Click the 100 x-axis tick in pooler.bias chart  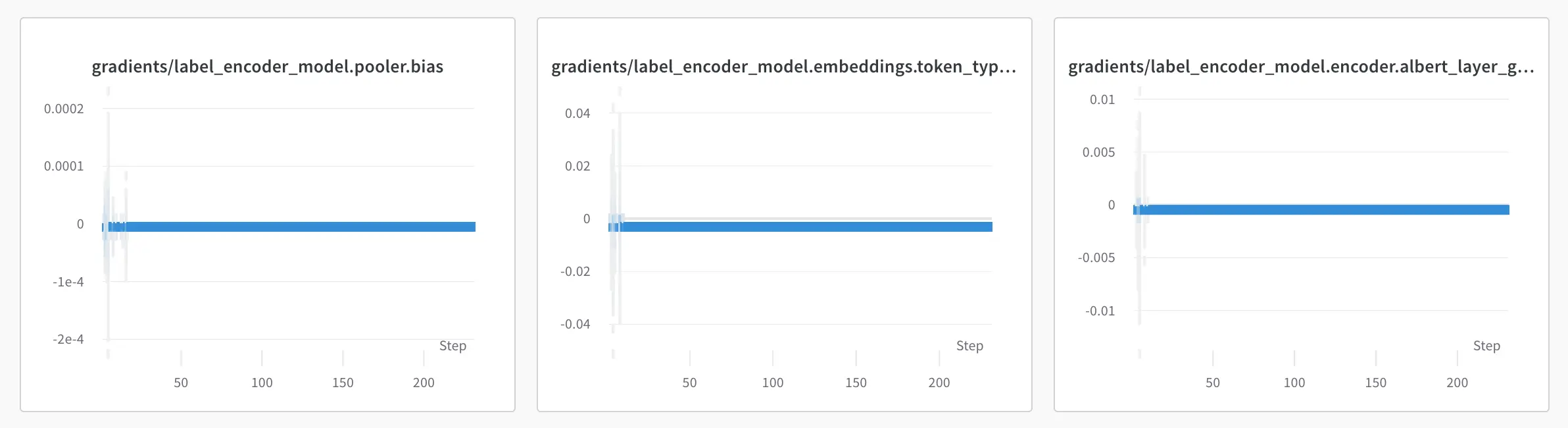tap(262, 383)
